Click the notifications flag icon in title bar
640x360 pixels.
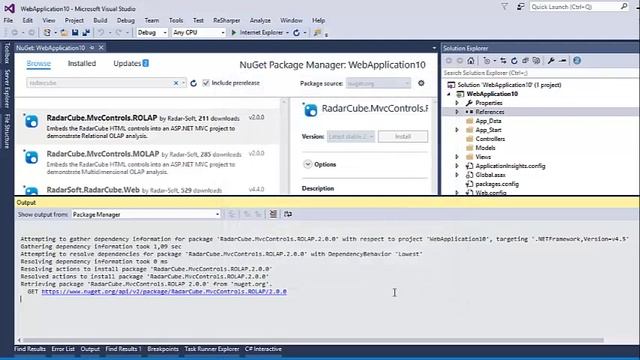(x=504, y=7)
